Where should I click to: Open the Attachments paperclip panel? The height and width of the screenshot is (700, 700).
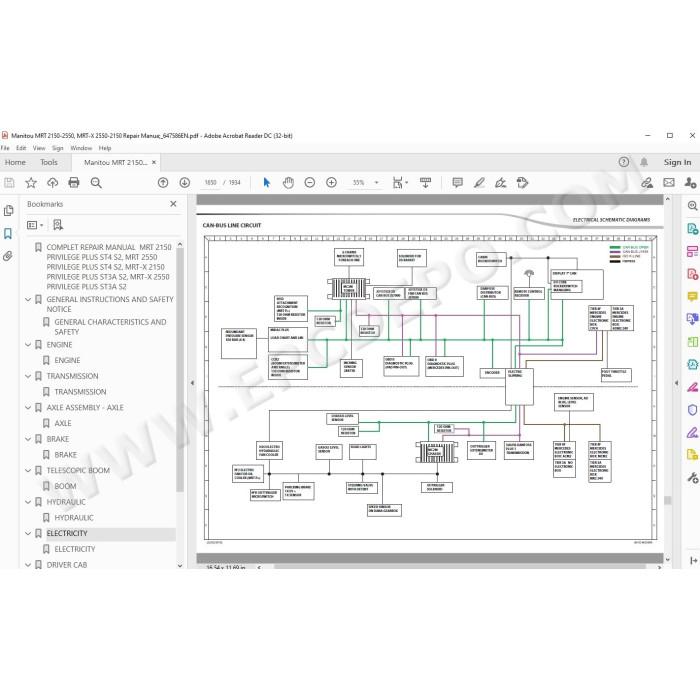8,256
